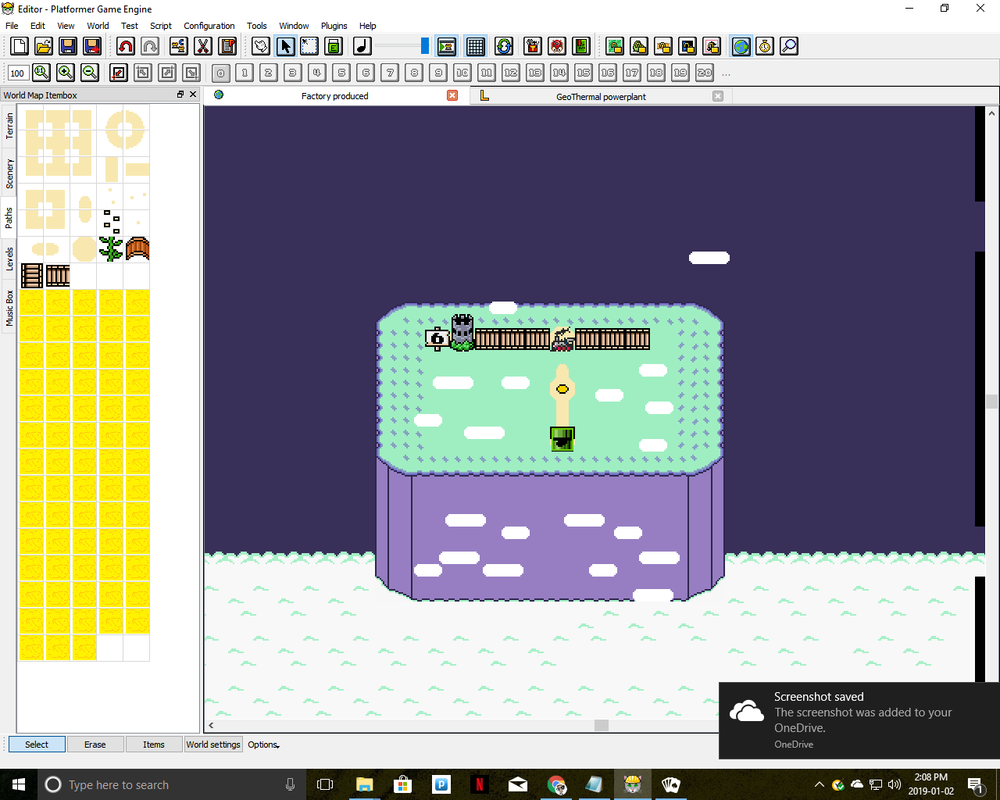
Task: Open the Levels itembox tab
Action: tap(9, 259)
